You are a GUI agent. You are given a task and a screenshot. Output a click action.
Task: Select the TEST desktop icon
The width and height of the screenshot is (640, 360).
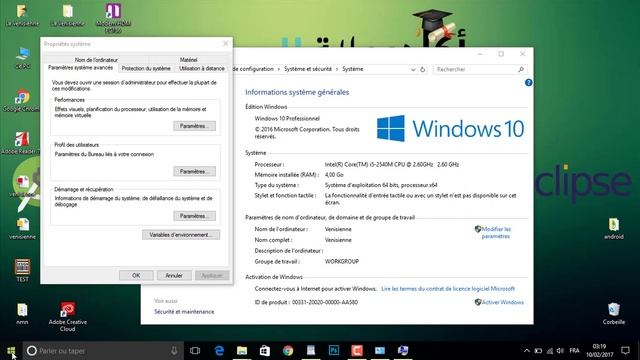(22, 270)
